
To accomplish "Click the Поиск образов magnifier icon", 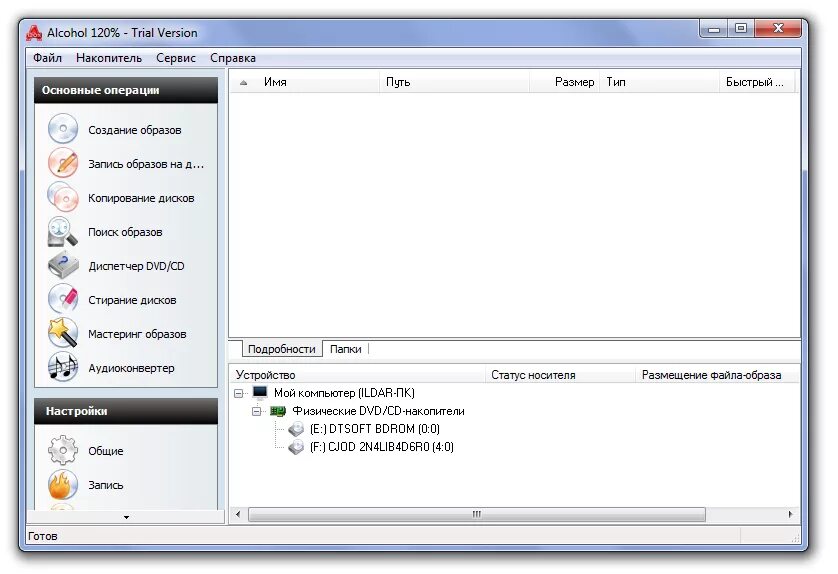I will click(x=63, y=231).
